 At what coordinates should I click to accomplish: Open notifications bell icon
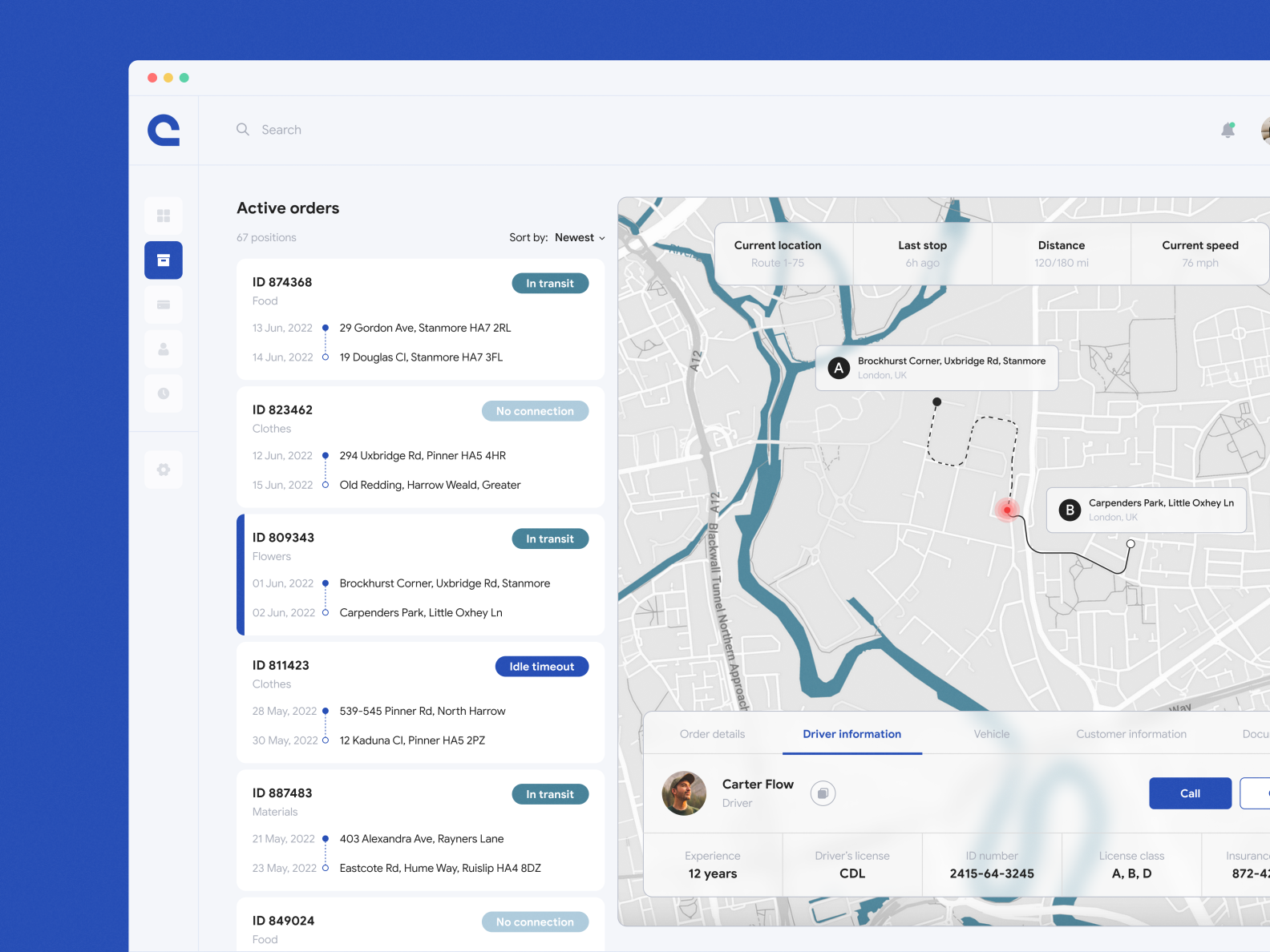[1228, 130]
